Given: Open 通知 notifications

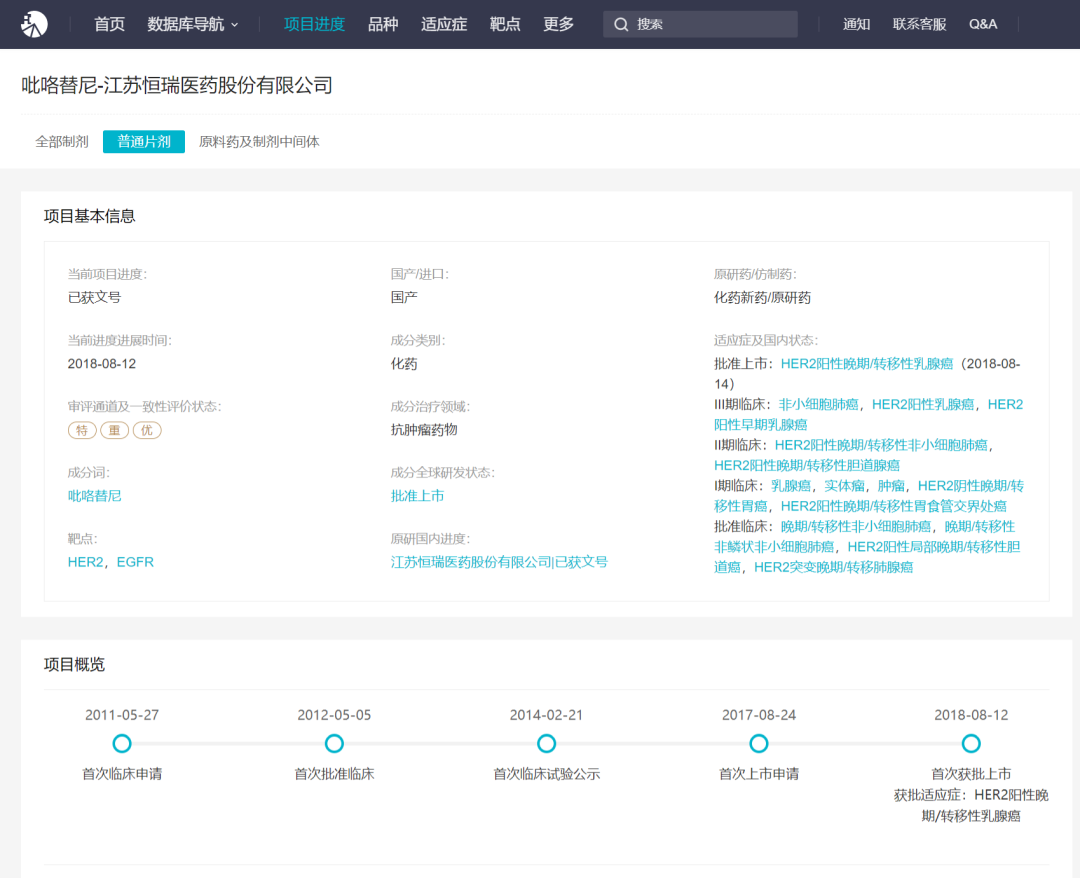Looking at the screenshot, I should click(x=856, y=24).
